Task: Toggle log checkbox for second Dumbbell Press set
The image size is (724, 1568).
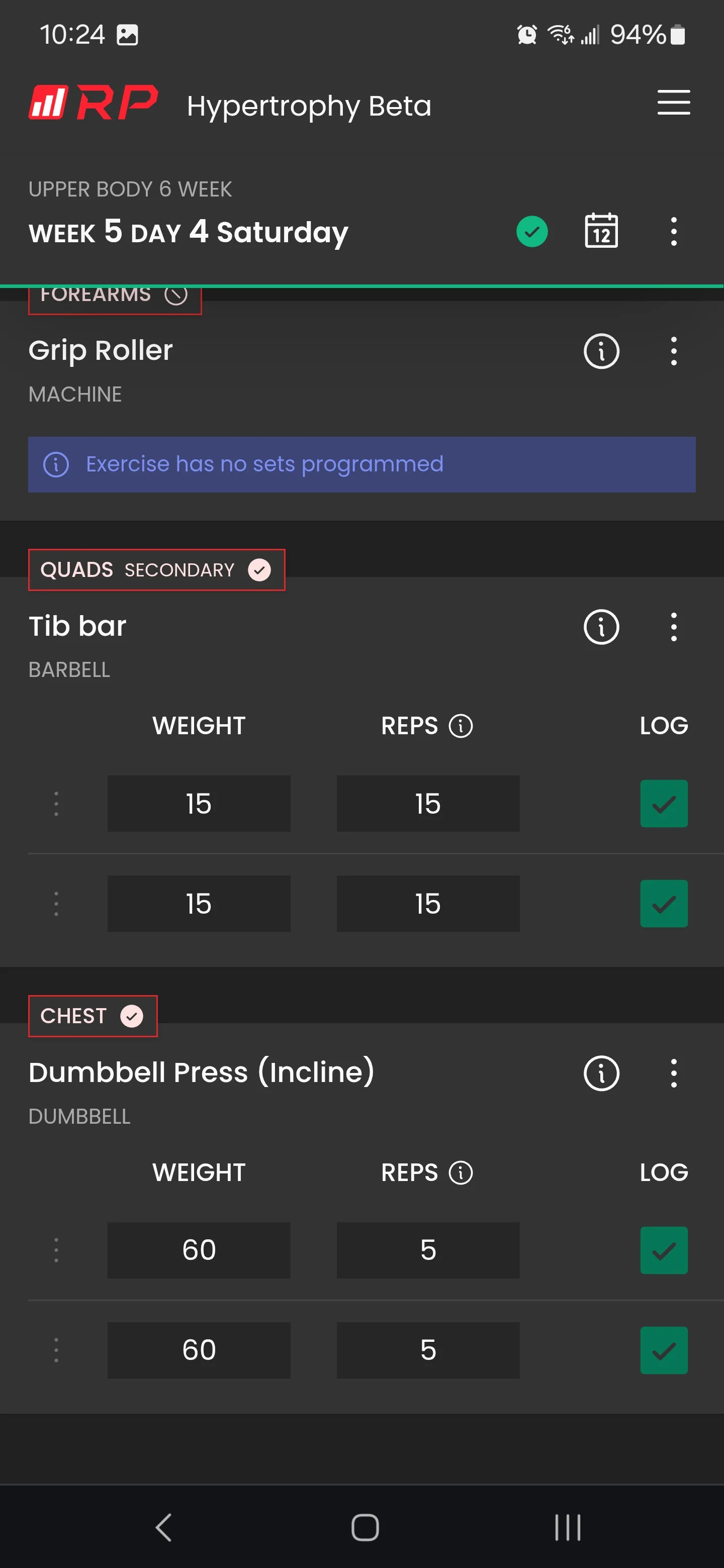Action: [664, 1350]
